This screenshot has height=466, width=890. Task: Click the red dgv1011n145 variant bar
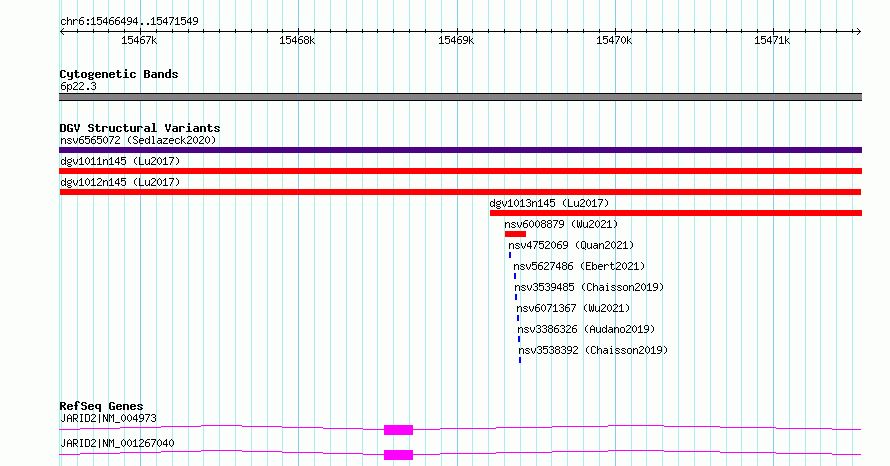[x=460, y=171]
